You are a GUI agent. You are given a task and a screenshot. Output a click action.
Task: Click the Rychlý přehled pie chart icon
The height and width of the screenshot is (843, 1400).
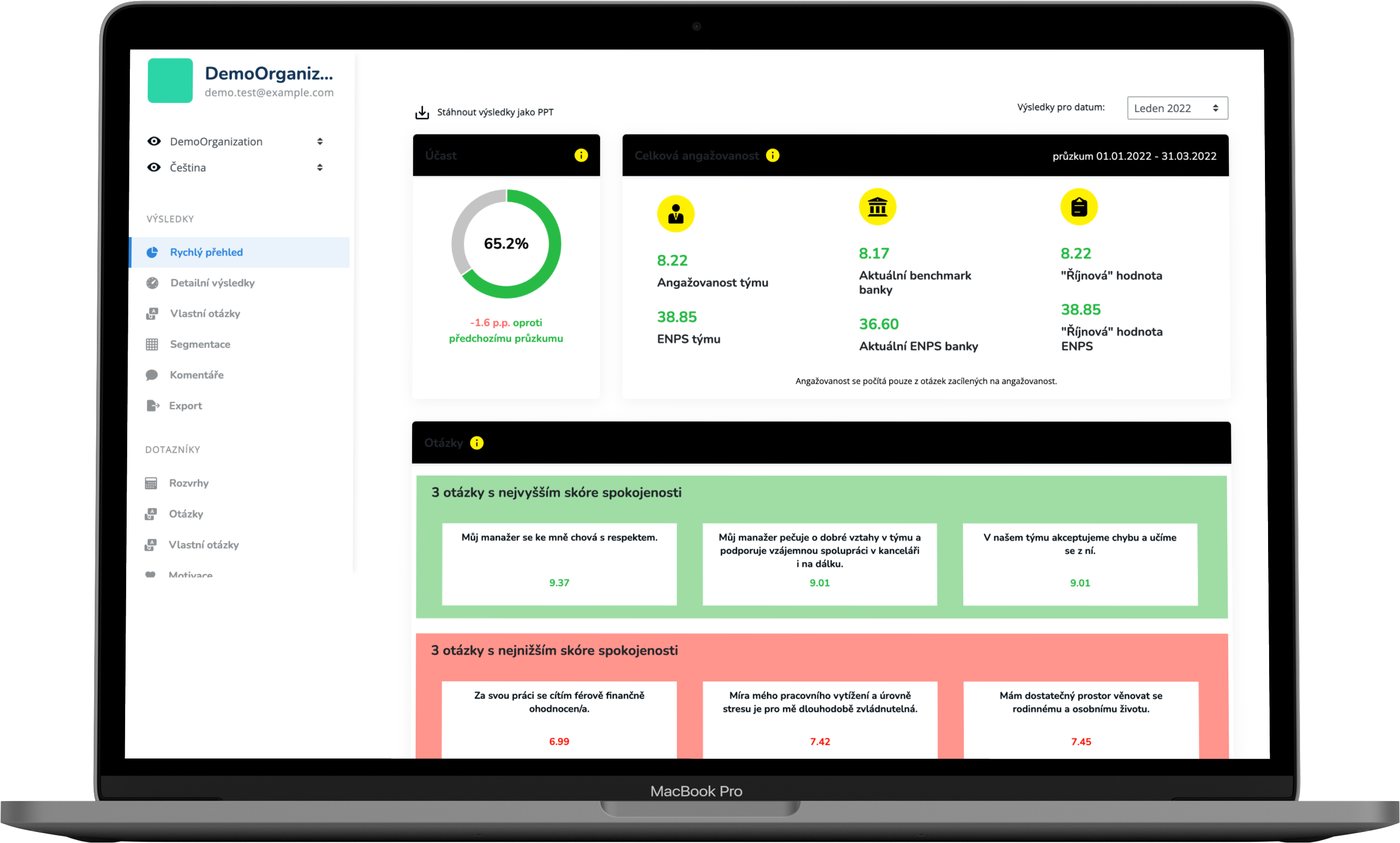(152, 252)
